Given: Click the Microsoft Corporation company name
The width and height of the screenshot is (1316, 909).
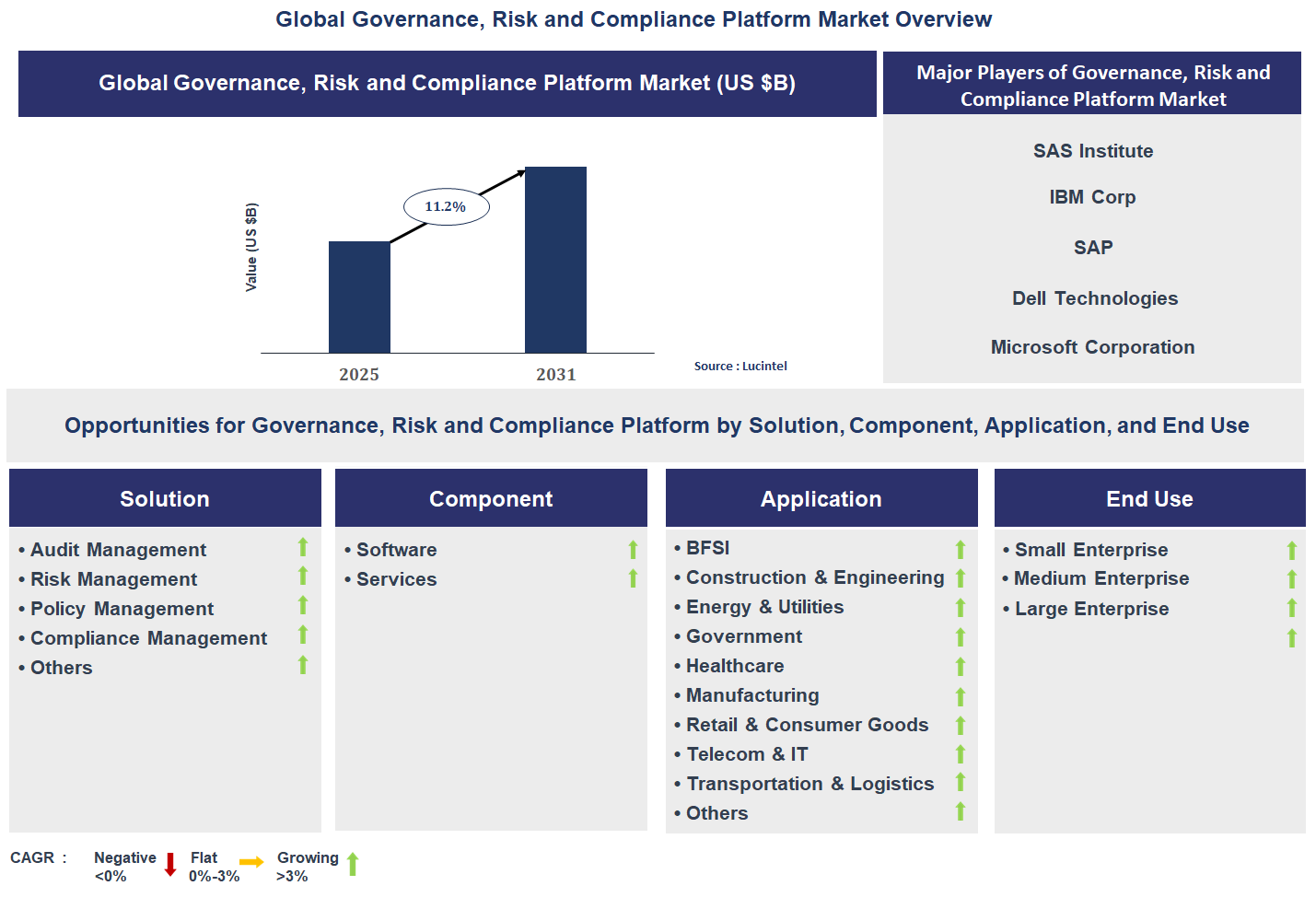Looking at the screenshot, I should (x=1092, y=347).
